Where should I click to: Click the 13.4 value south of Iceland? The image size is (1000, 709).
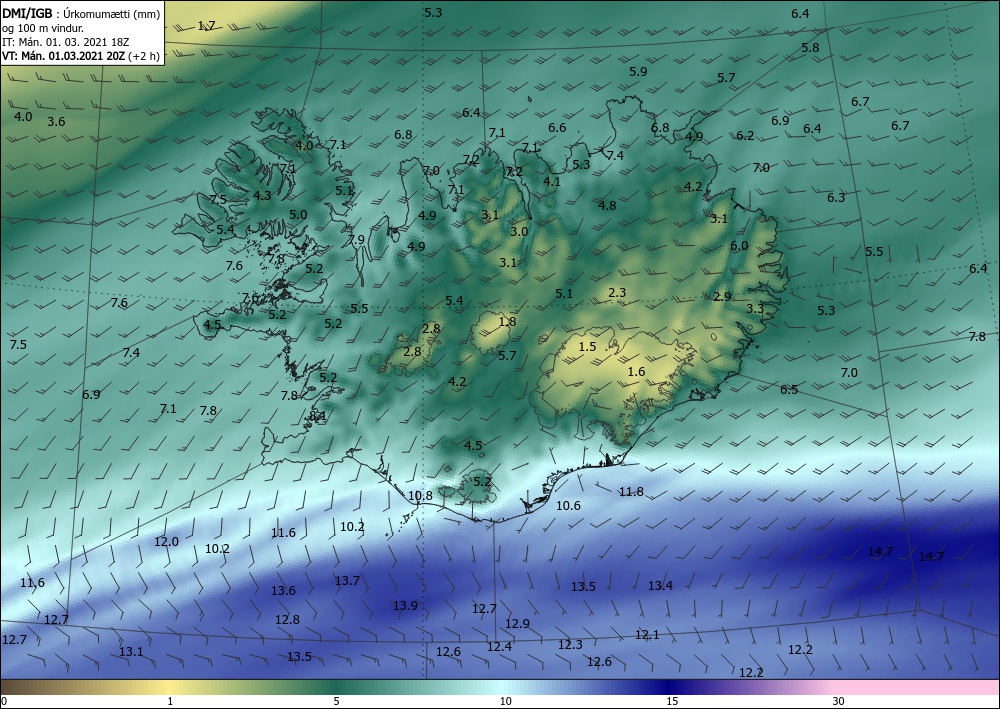point(660,585)
